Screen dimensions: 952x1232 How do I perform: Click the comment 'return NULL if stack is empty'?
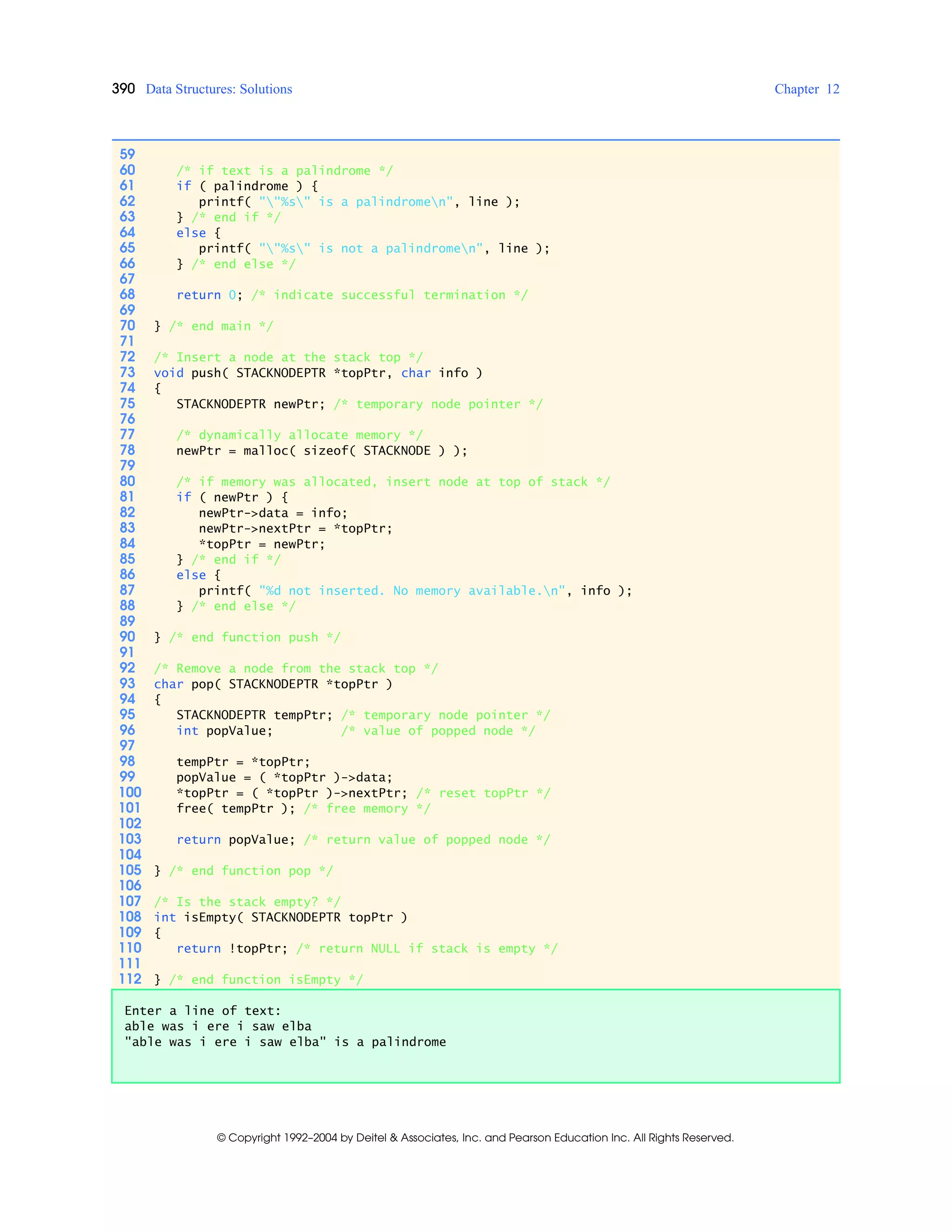(427, 949)
